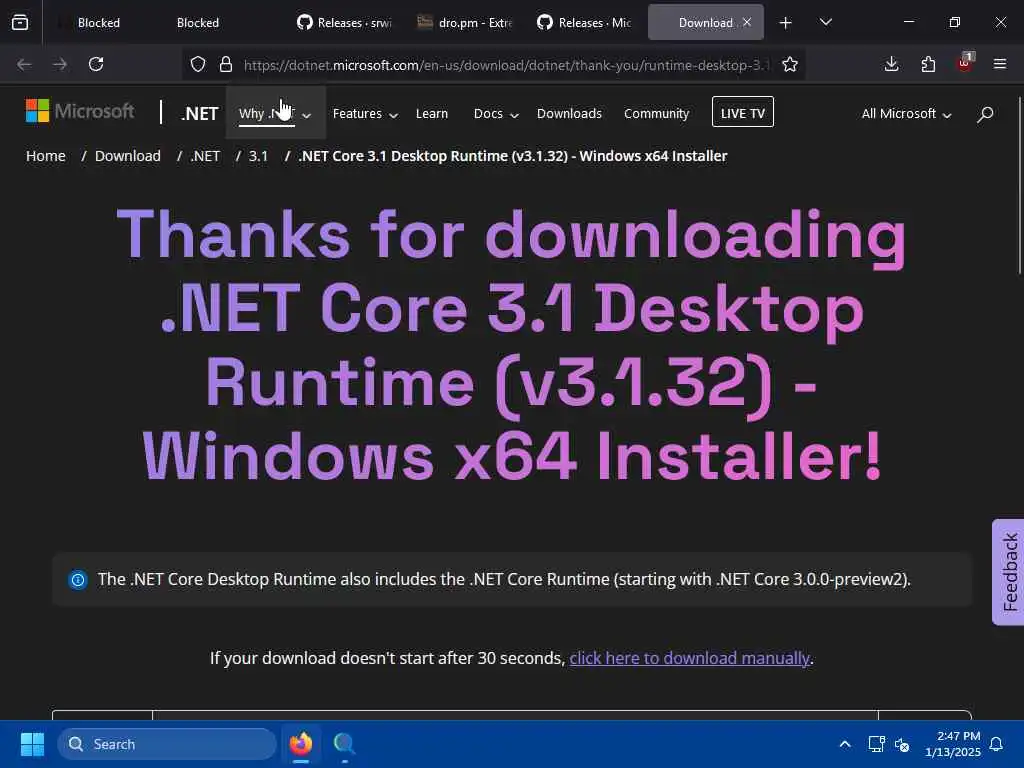The width and height of the screenshot is (1024, 768).
Task: Open the Learn page
Action: click(432, 114)
